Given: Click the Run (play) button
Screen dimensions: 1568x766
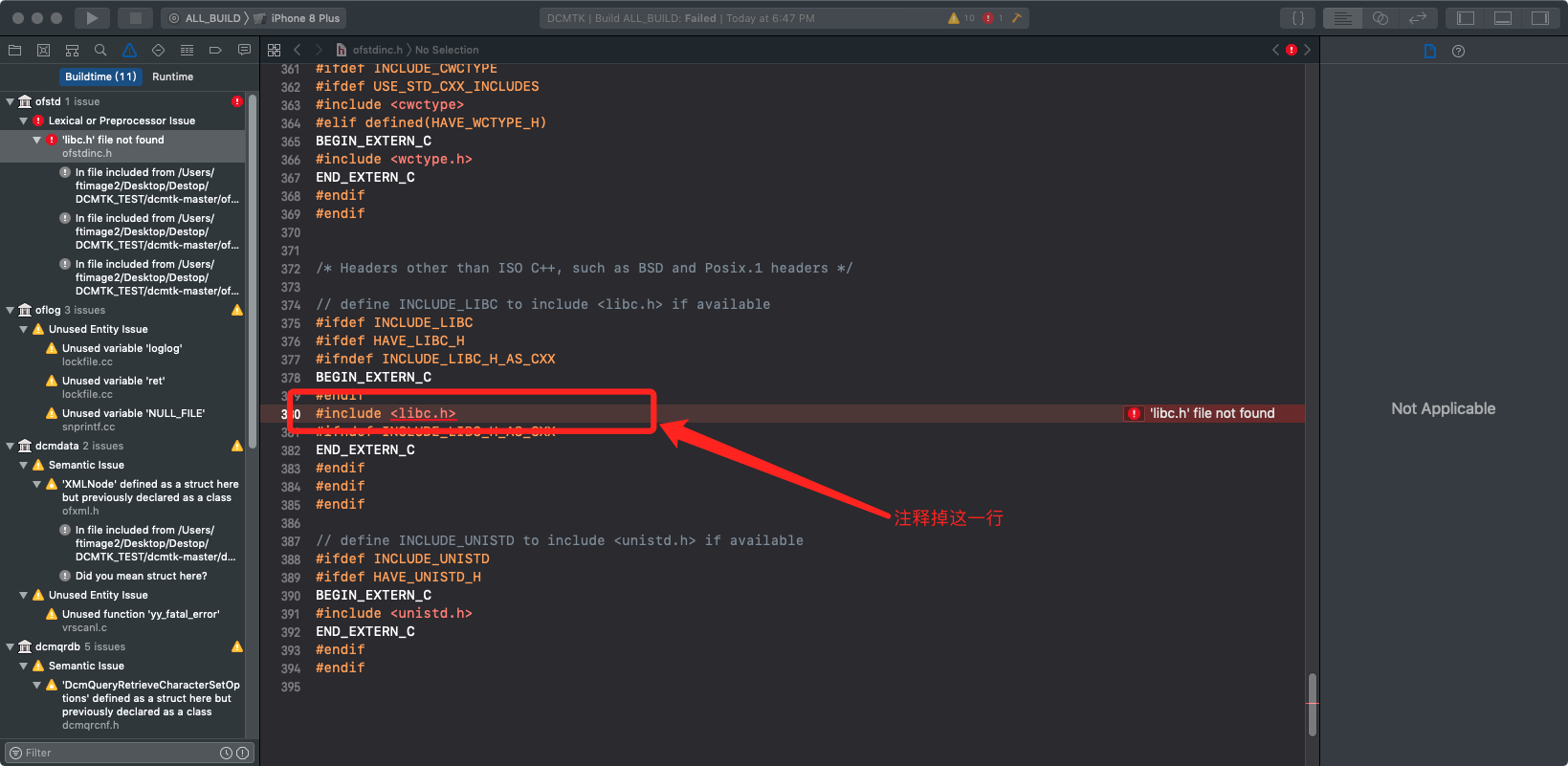Looking at the screenshot, I should 92,17.
